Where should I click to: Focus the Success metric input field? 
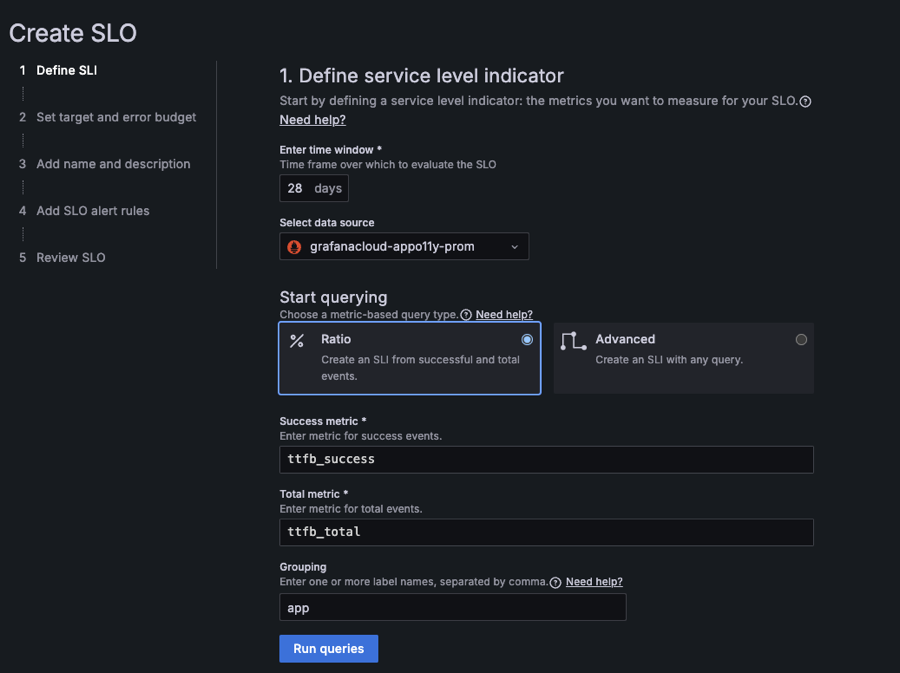pos(545,459)
